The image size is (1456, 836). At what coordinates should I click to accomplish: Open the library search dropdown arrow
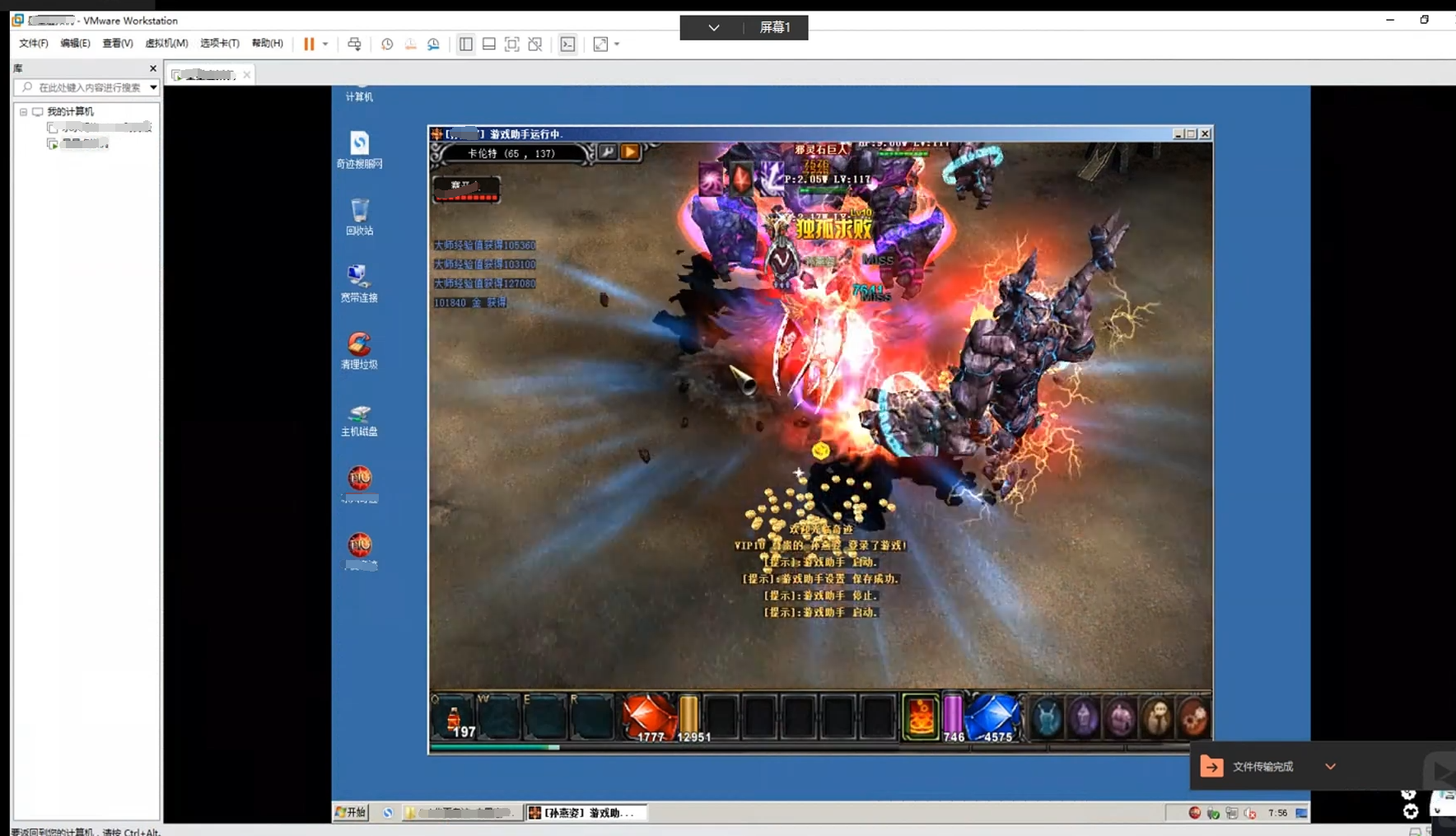153,87
